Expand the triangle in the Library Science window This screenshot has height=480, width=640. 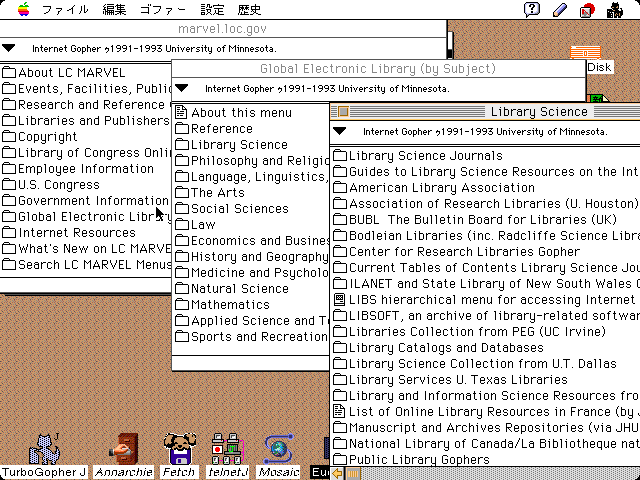(340, 131)
